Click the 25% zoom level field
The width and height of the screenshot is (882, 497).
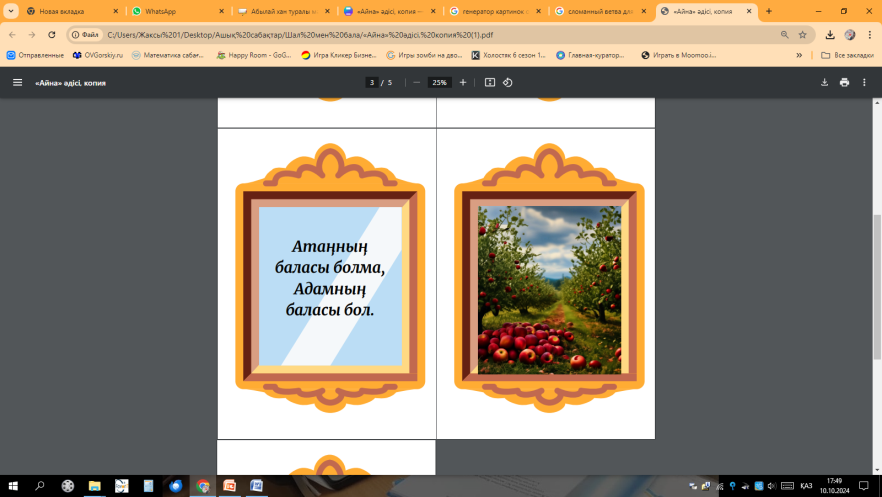tap(439, 83)
